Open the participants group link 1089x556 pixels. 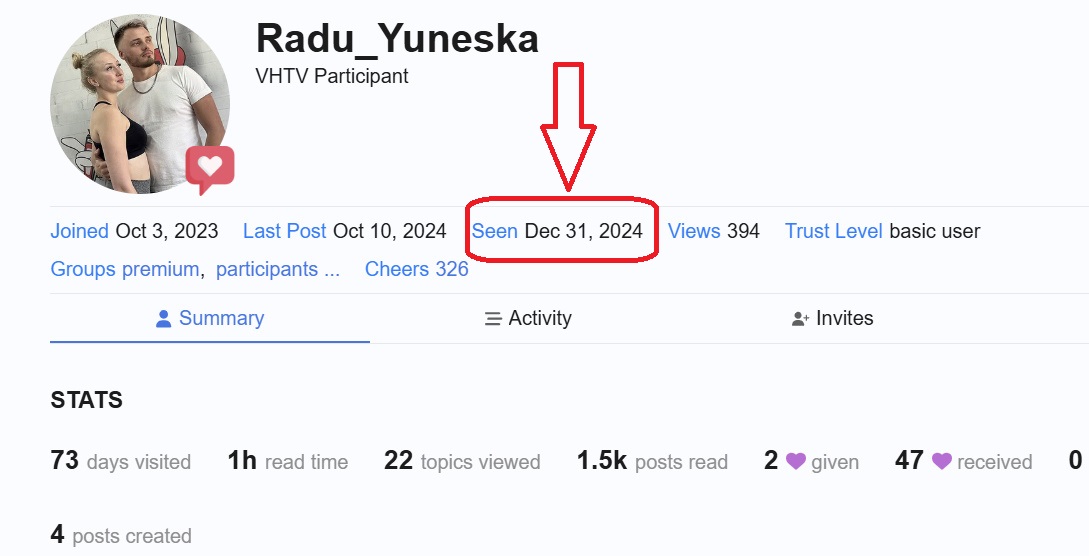click(267, 269)
